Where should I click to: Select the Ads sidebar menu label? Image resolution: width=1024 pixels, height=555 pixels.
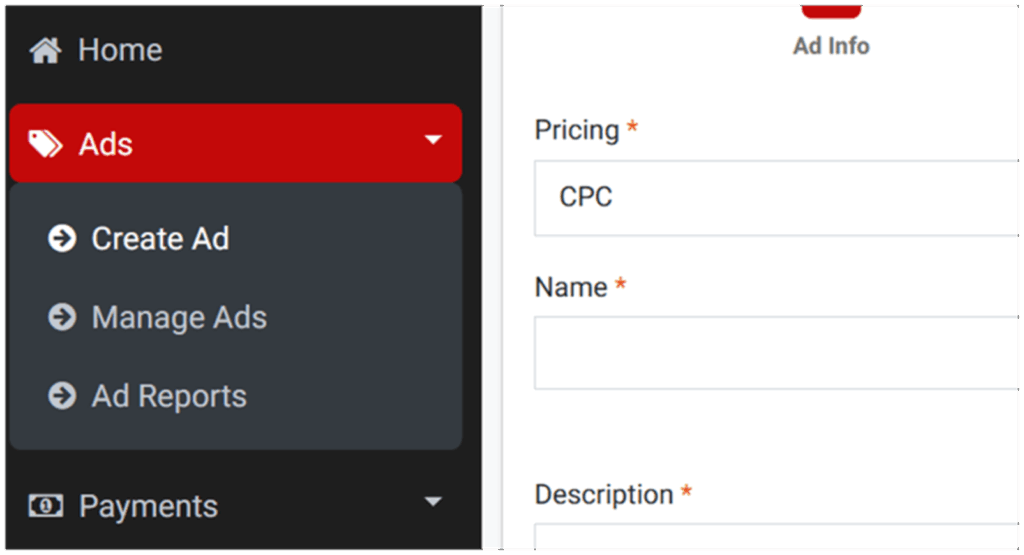pyautogui.click(x=106, y=144)
